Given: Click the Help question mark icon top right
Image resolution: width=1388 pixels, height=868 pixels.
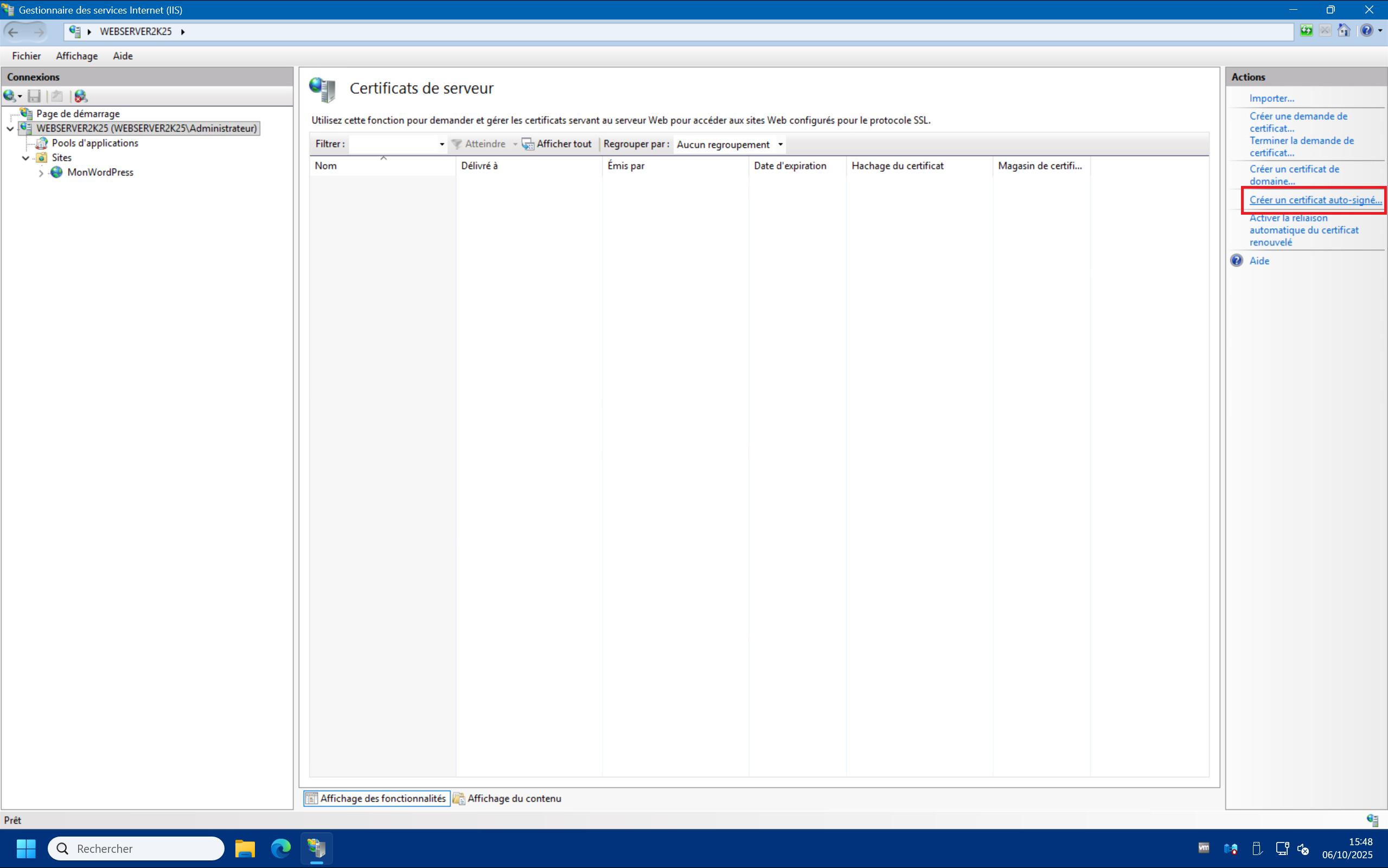Looking at the screenshot, I should tap(1367, 31).
